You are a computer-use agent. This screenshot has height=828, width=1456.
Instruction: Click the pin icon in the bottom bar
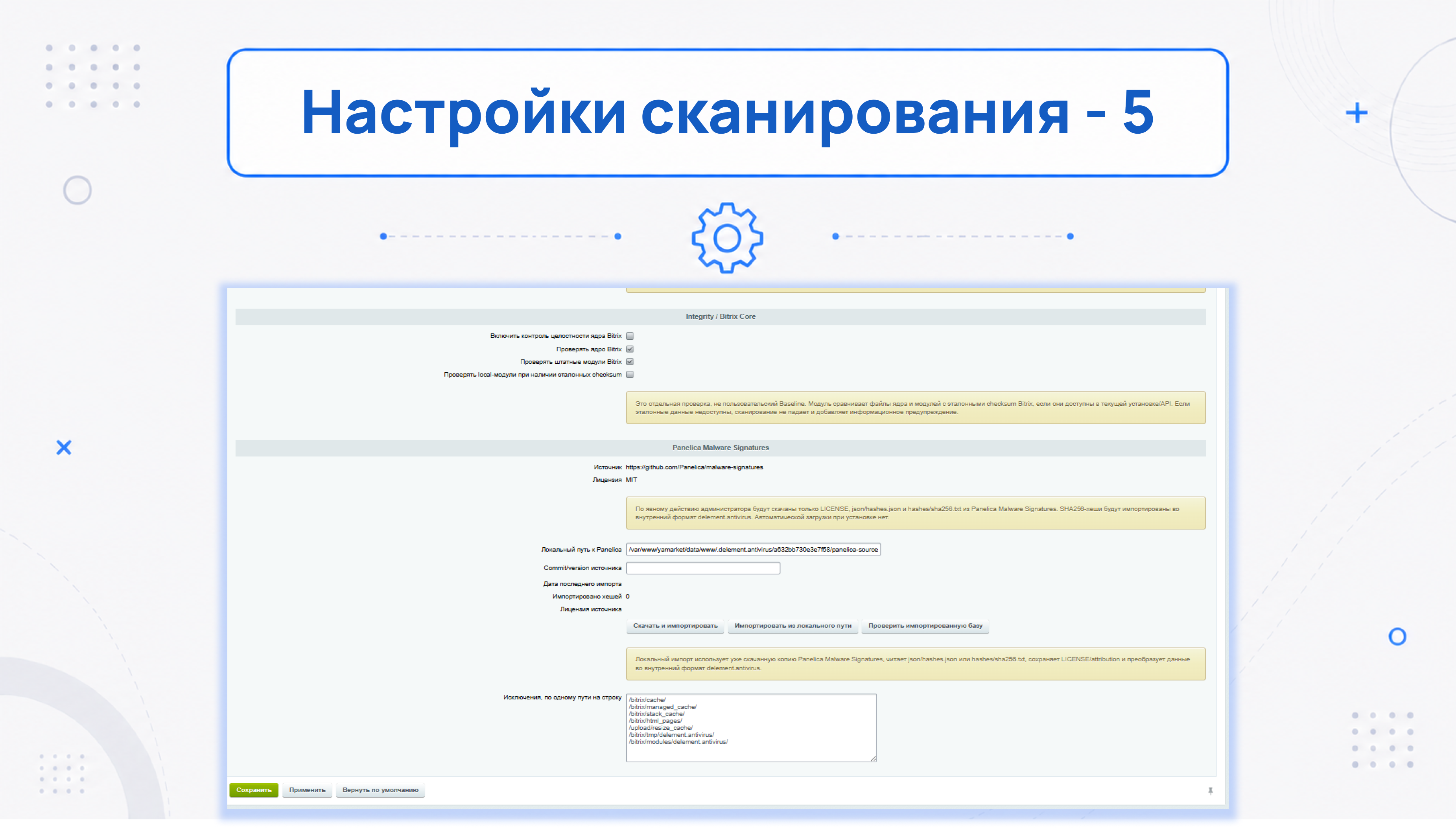point(1210,791)
